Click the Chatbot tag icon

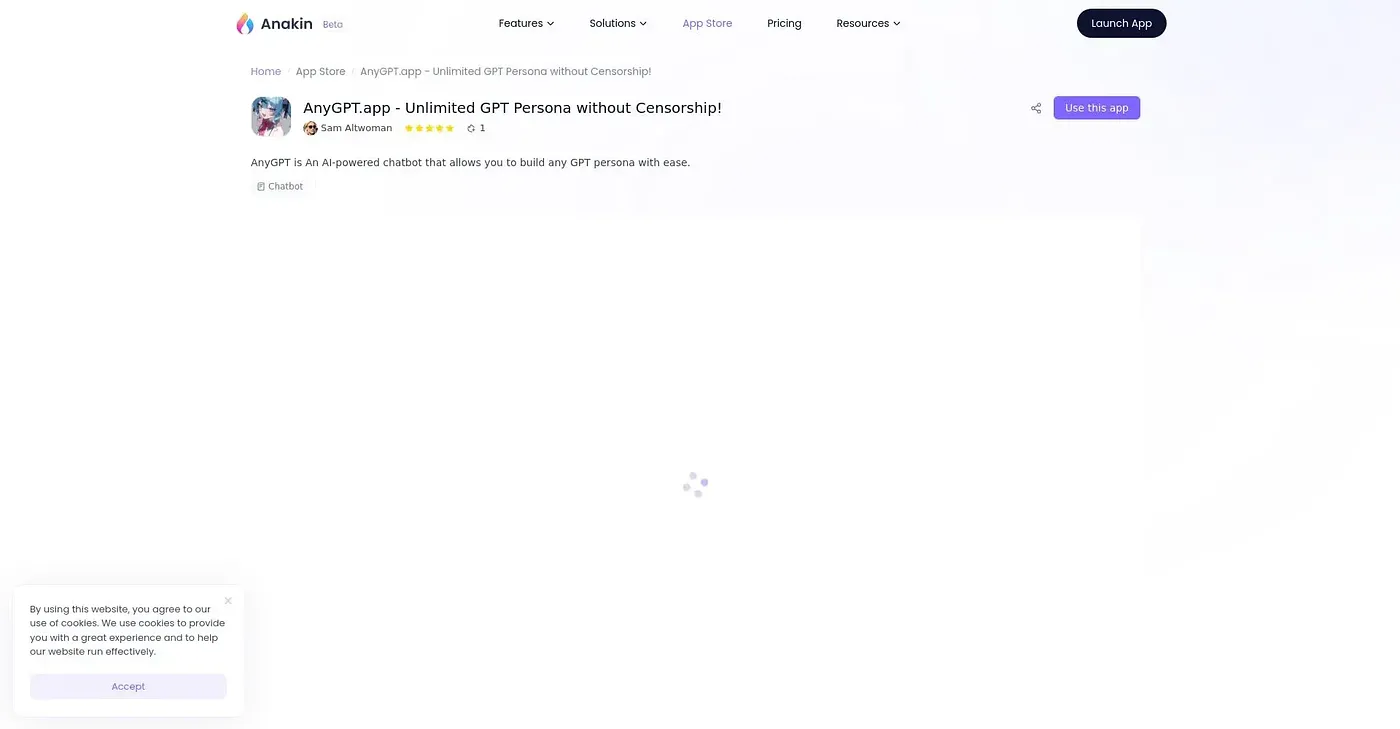[x=261, y=187]
